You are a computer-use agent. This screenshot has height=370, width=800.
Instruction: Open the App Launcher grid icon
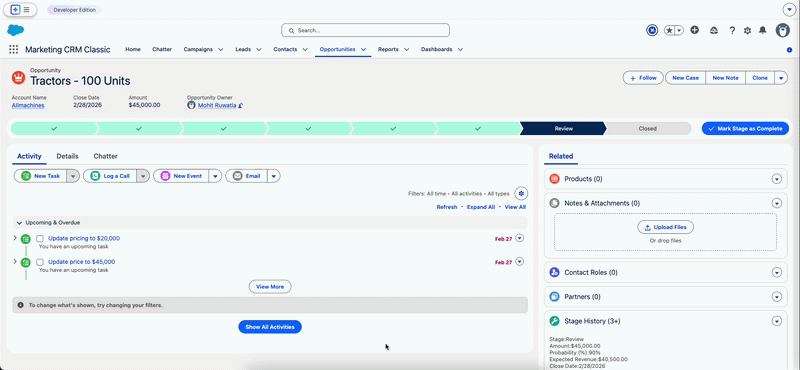coord(14,50)
